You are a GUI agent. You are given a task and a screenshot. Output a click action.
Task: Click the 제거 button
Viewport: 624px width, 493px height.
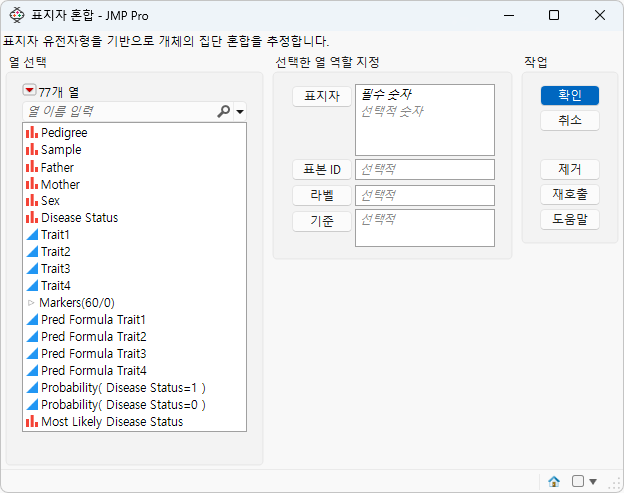[x=569, y=170]
